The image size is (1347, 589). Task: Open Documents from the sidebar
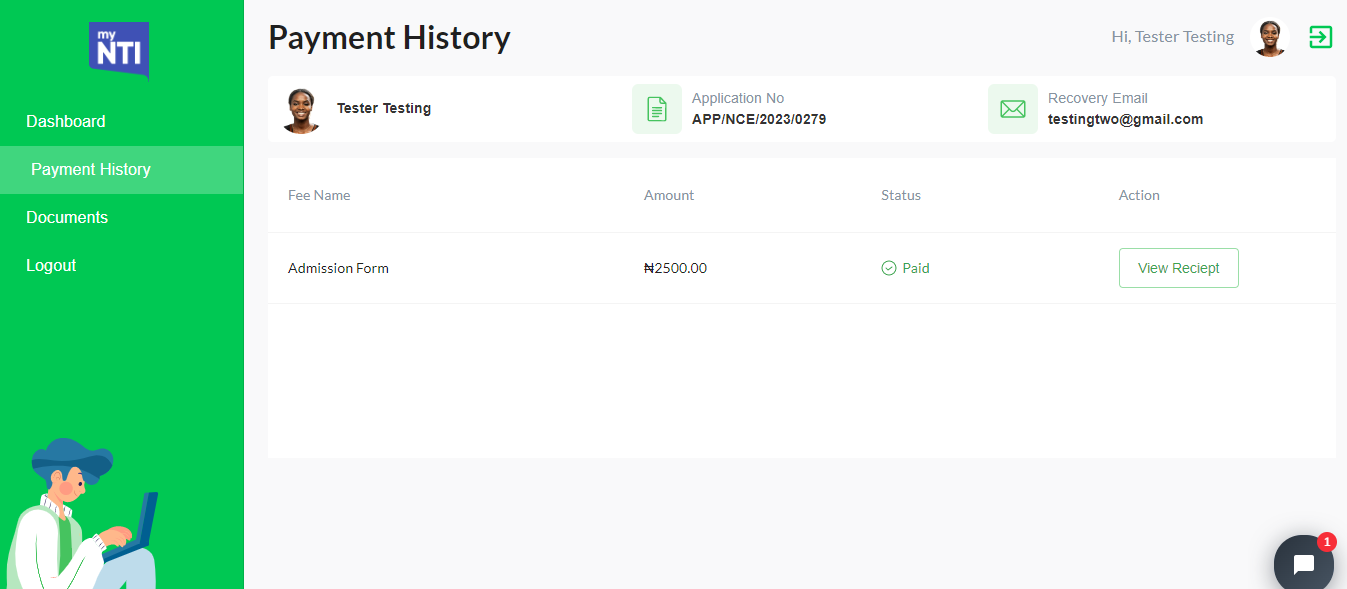click(x=67, y=217)
